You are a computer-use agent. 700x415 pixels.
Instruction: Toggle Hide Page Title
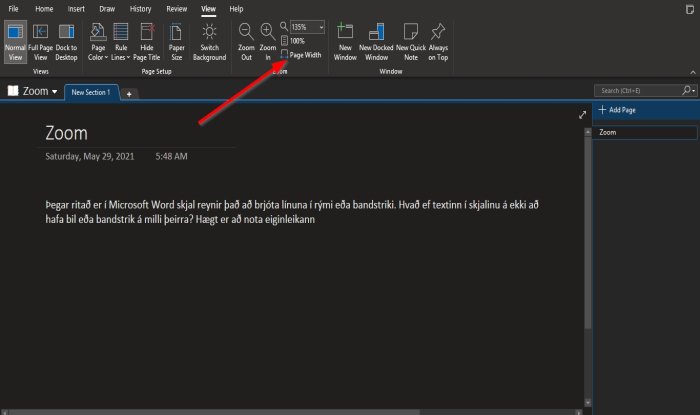click(146, 42)
